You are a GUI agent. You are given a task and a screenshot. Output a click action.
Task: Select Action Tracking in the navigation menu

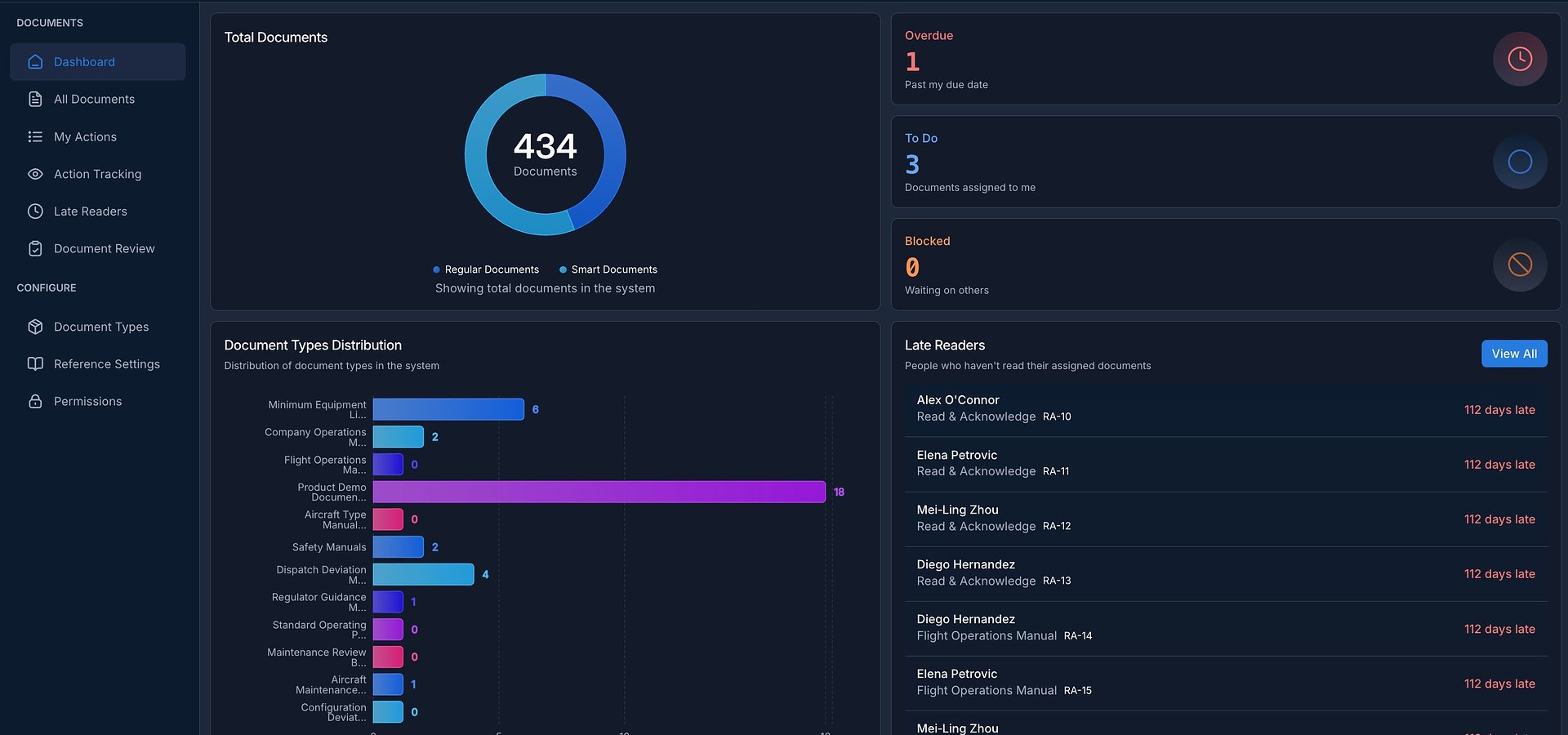tap(97, 174)
